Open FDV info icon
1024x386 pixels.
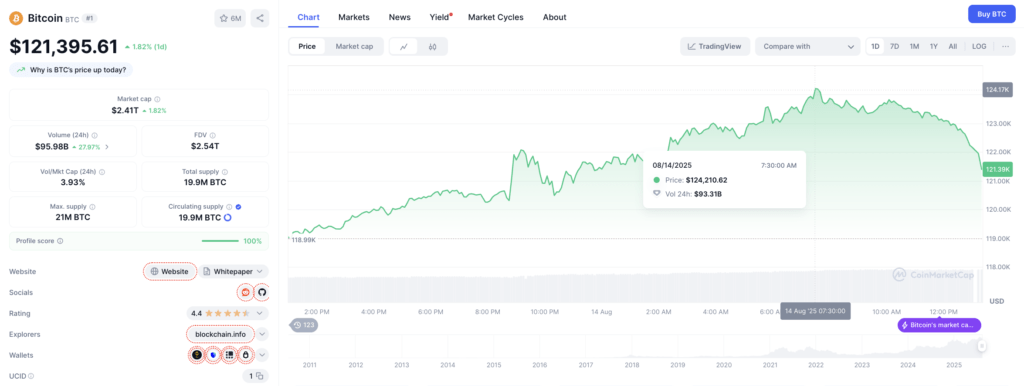[x=212, y=135]
